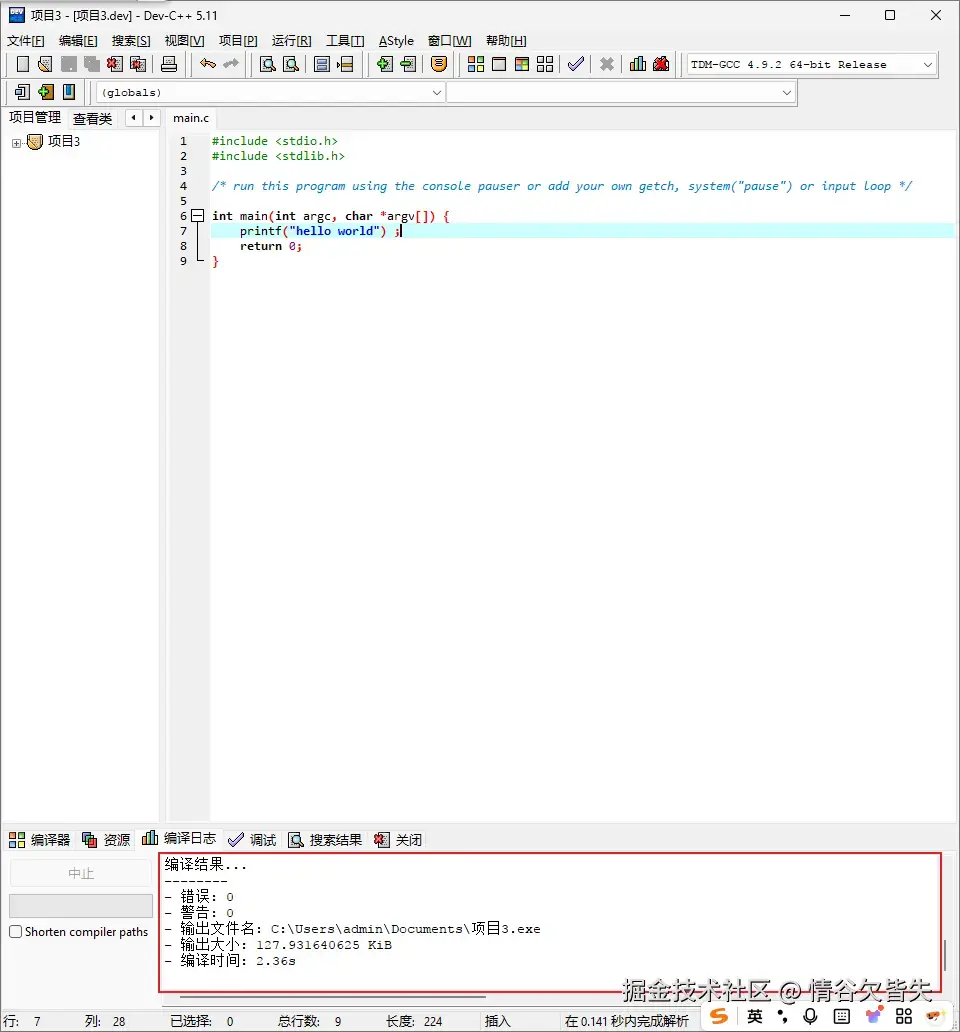Click the Open file toolbar icon
The image size is (960, 1032).
[x=45, y=64]
